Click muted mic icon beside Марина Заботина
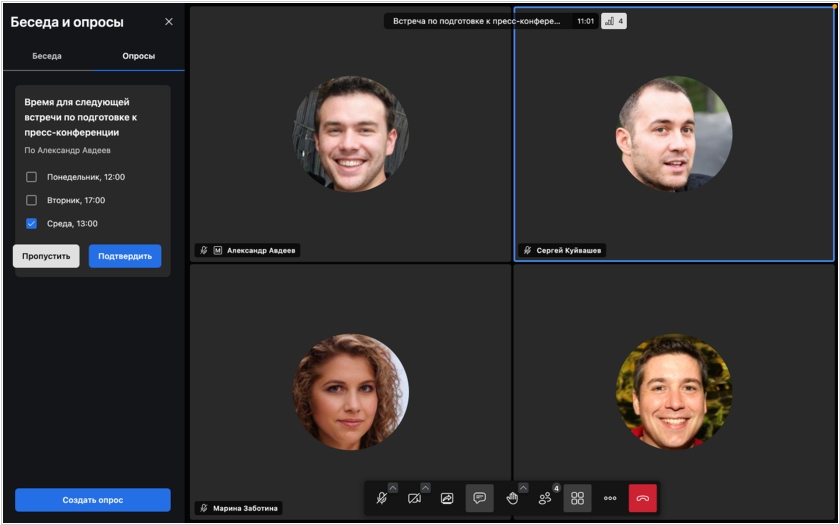The image size is (840, 525). 204,508
